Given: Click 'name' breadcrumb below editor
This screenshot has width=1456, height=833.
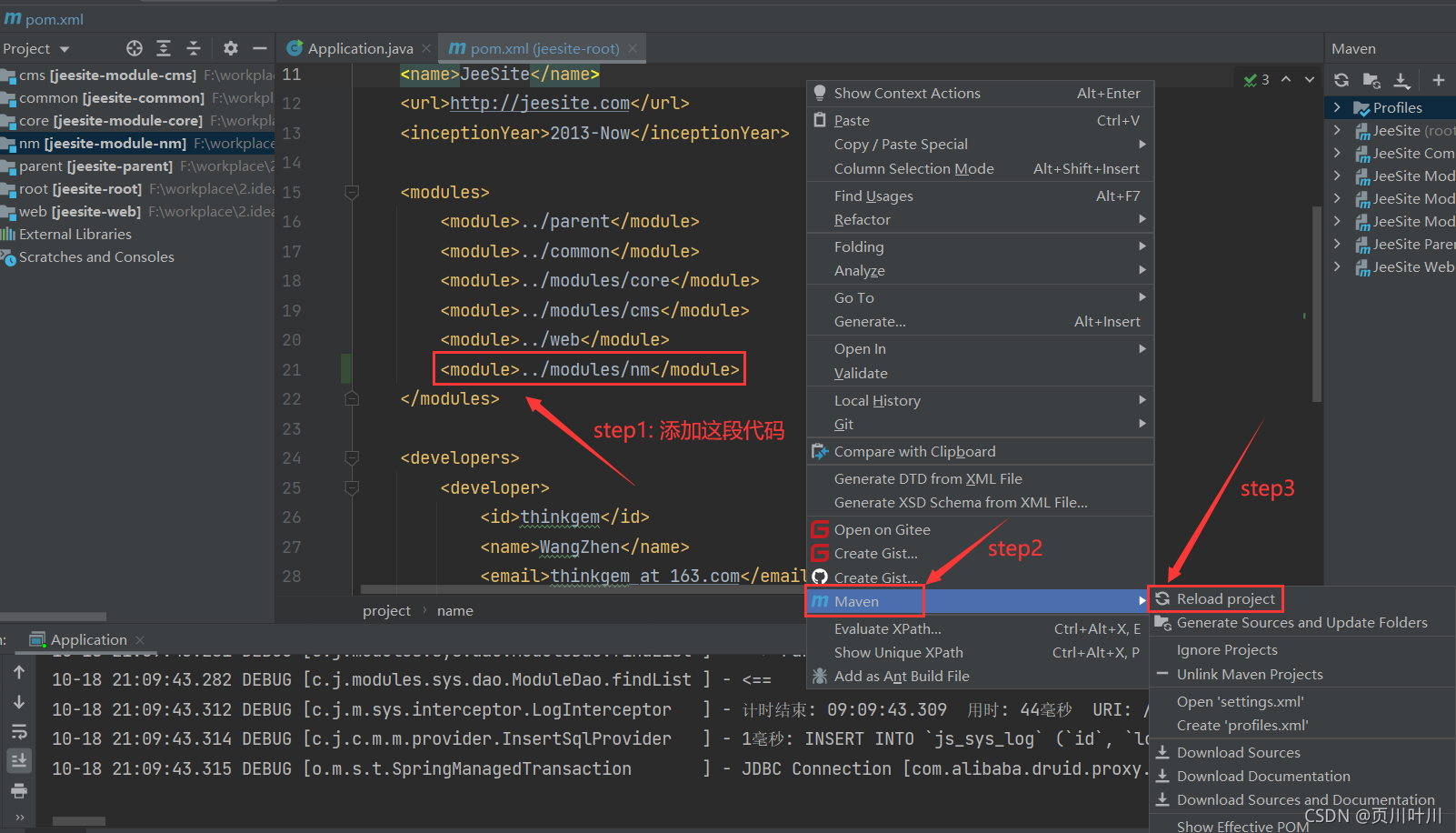Looking at the screenshot, I should pyautogui.click(x=454, y=610).
